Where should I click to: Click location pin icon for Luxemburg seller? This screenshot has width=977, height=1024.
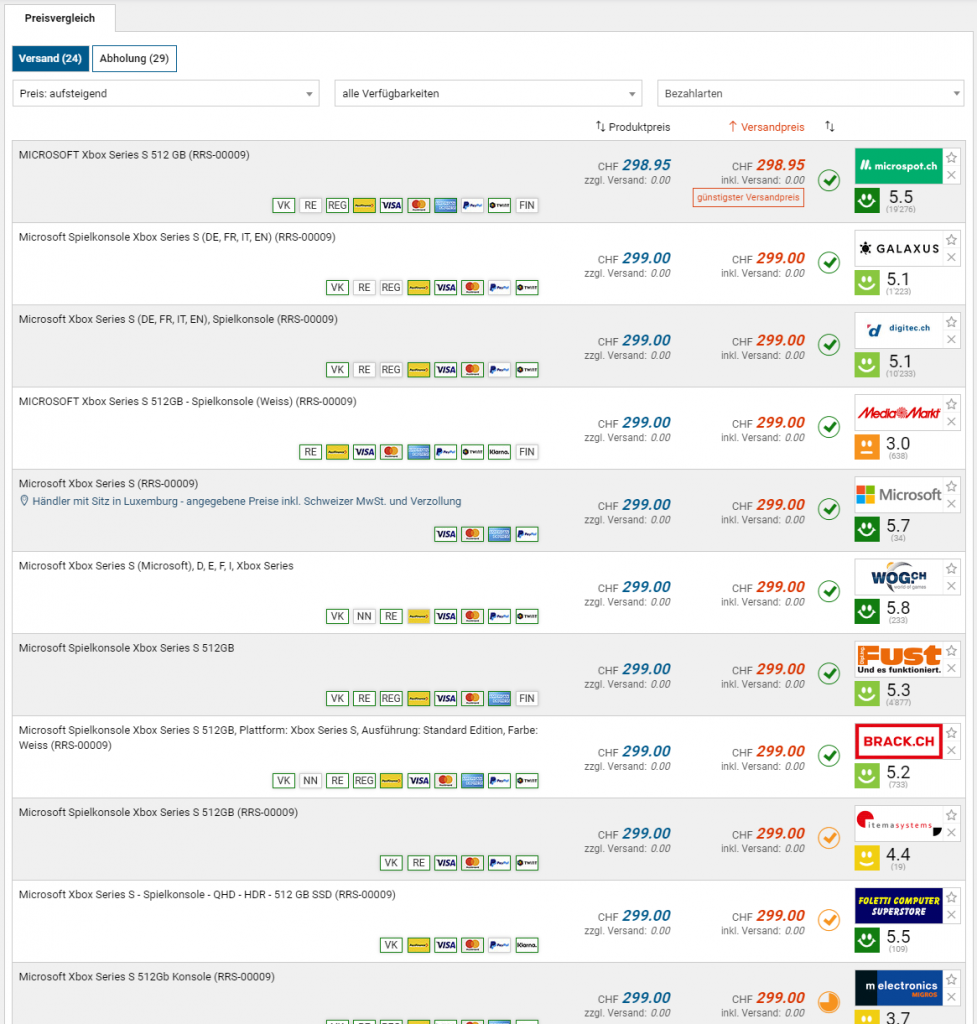[24, 501]
